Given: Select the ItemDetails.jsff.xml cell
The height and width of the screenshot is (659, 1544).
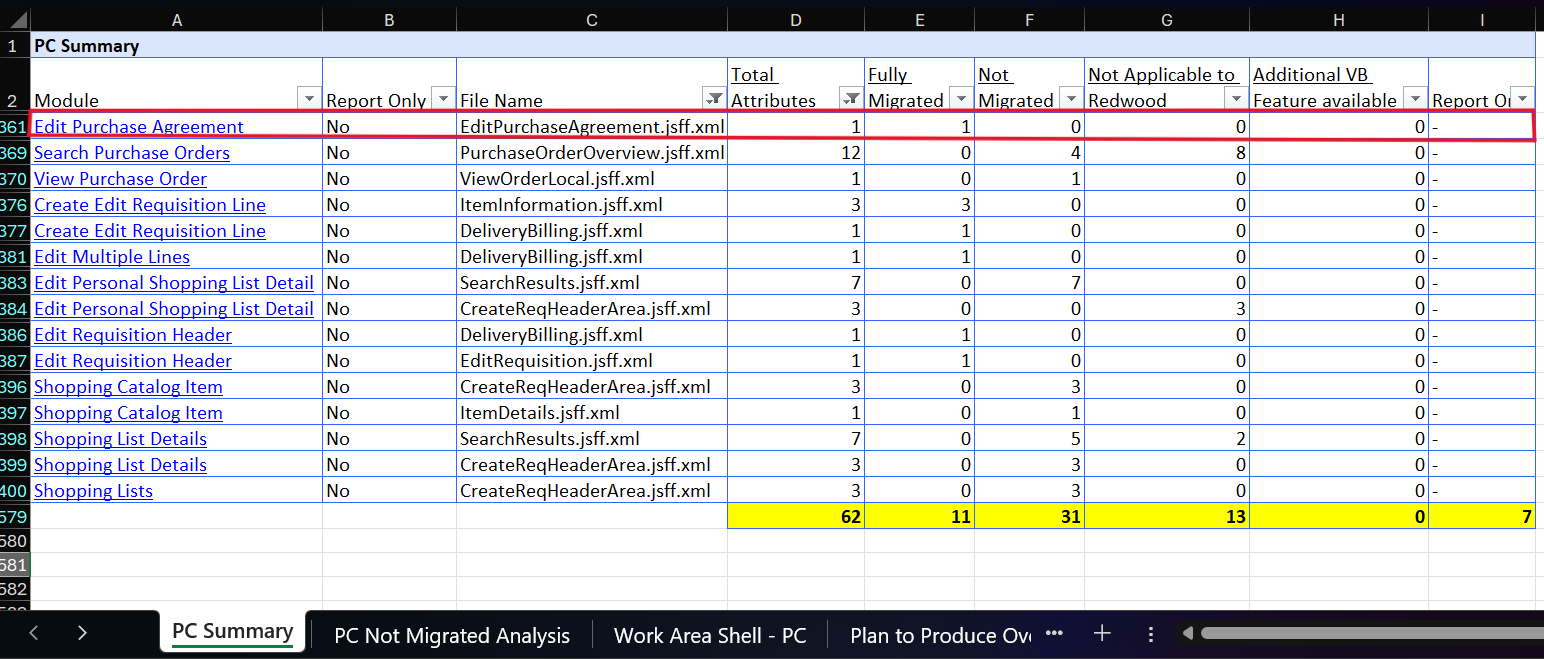Looking at the screenshot, I should (x=592, y=413).
